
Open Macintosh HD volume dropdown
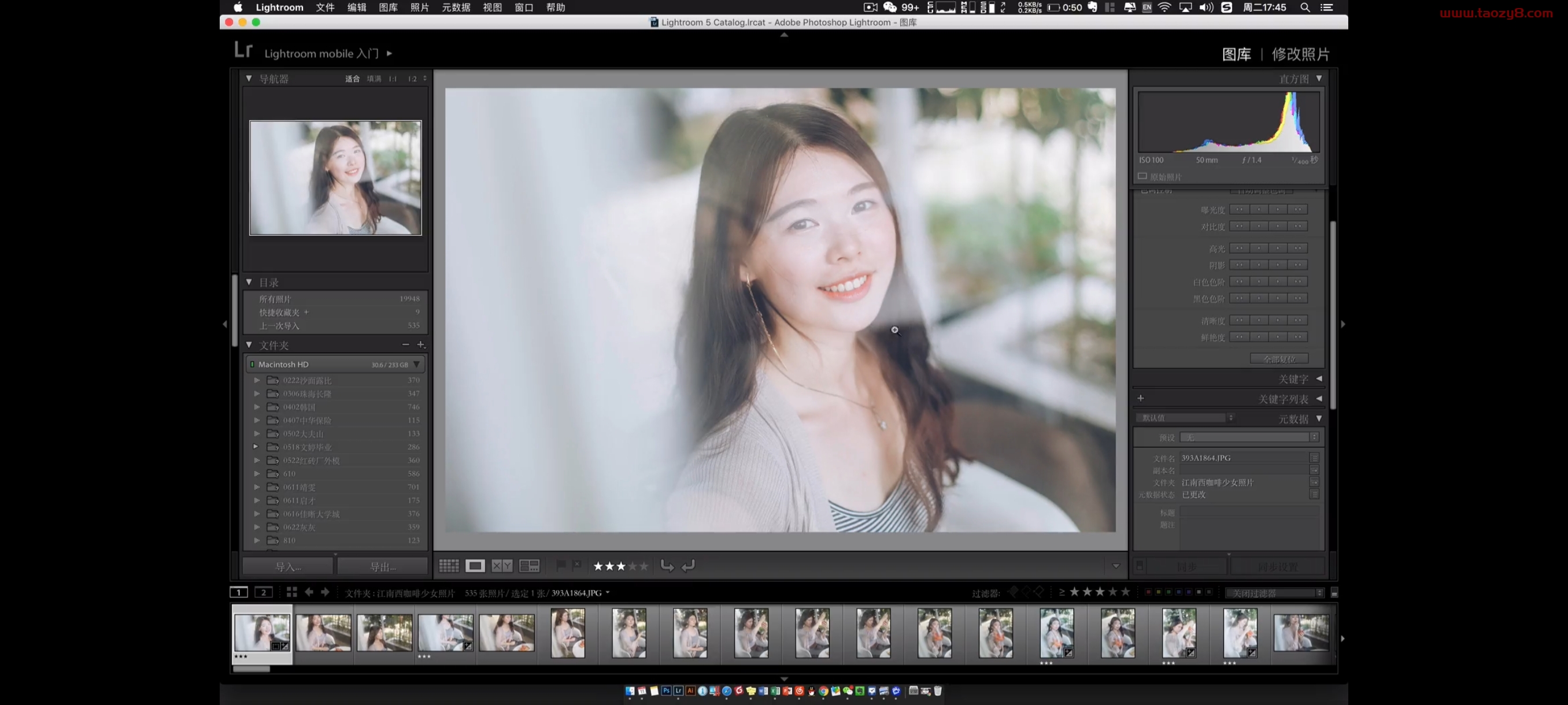point(417,365)
